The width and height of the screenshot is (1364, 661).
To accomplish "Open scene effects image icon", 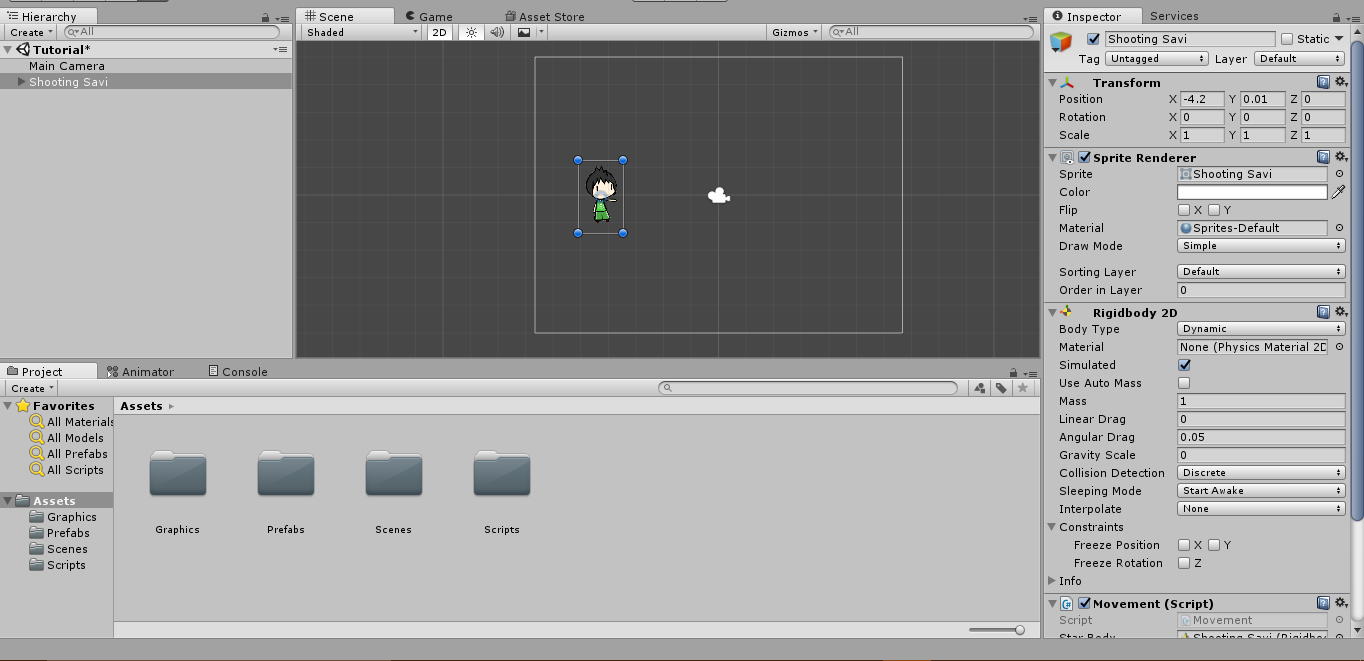I will 524,32.
